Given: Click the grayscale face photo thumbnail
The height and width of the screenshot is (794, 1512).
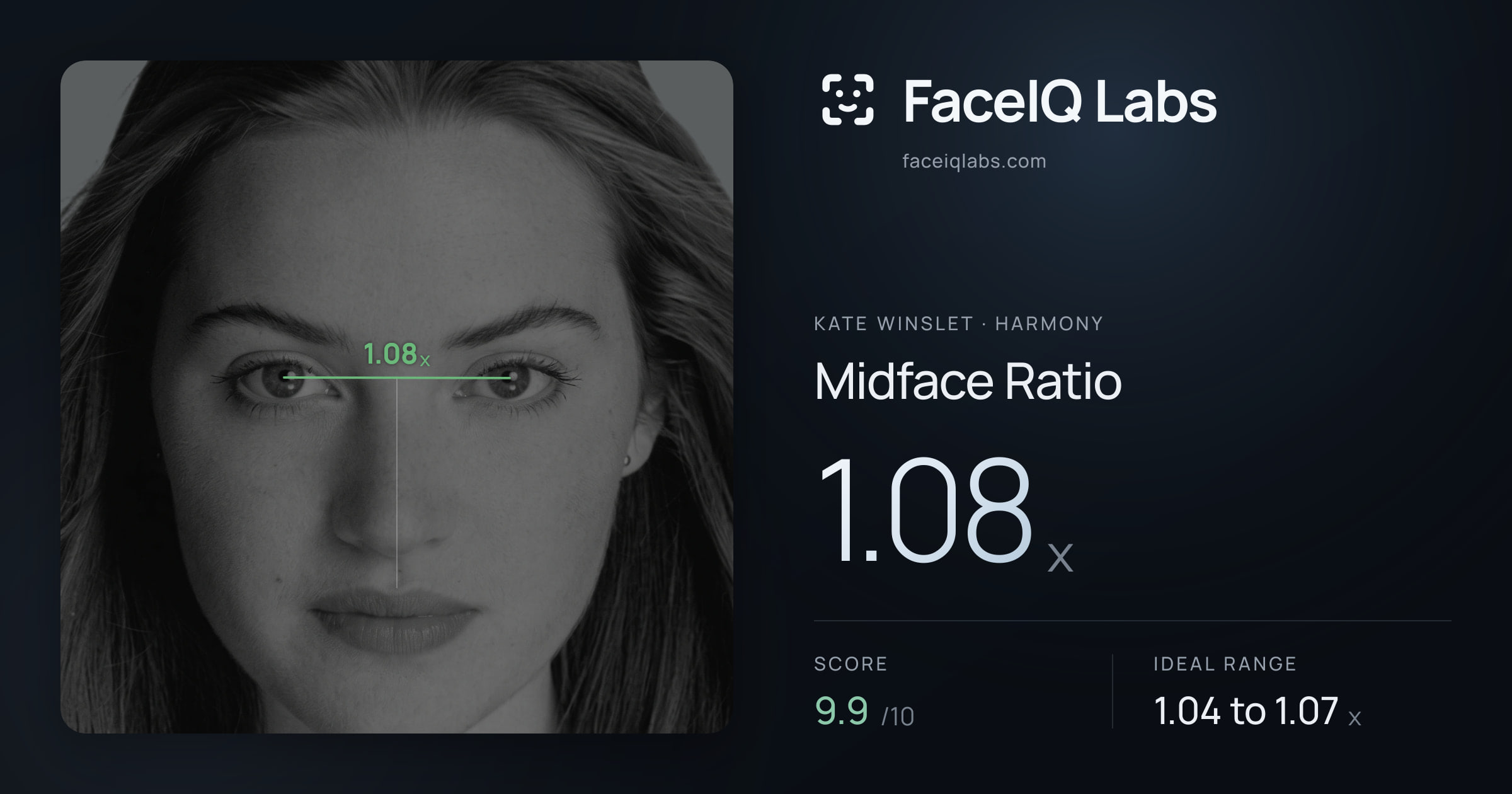Looking at the screenshot, I should (397, 397).
